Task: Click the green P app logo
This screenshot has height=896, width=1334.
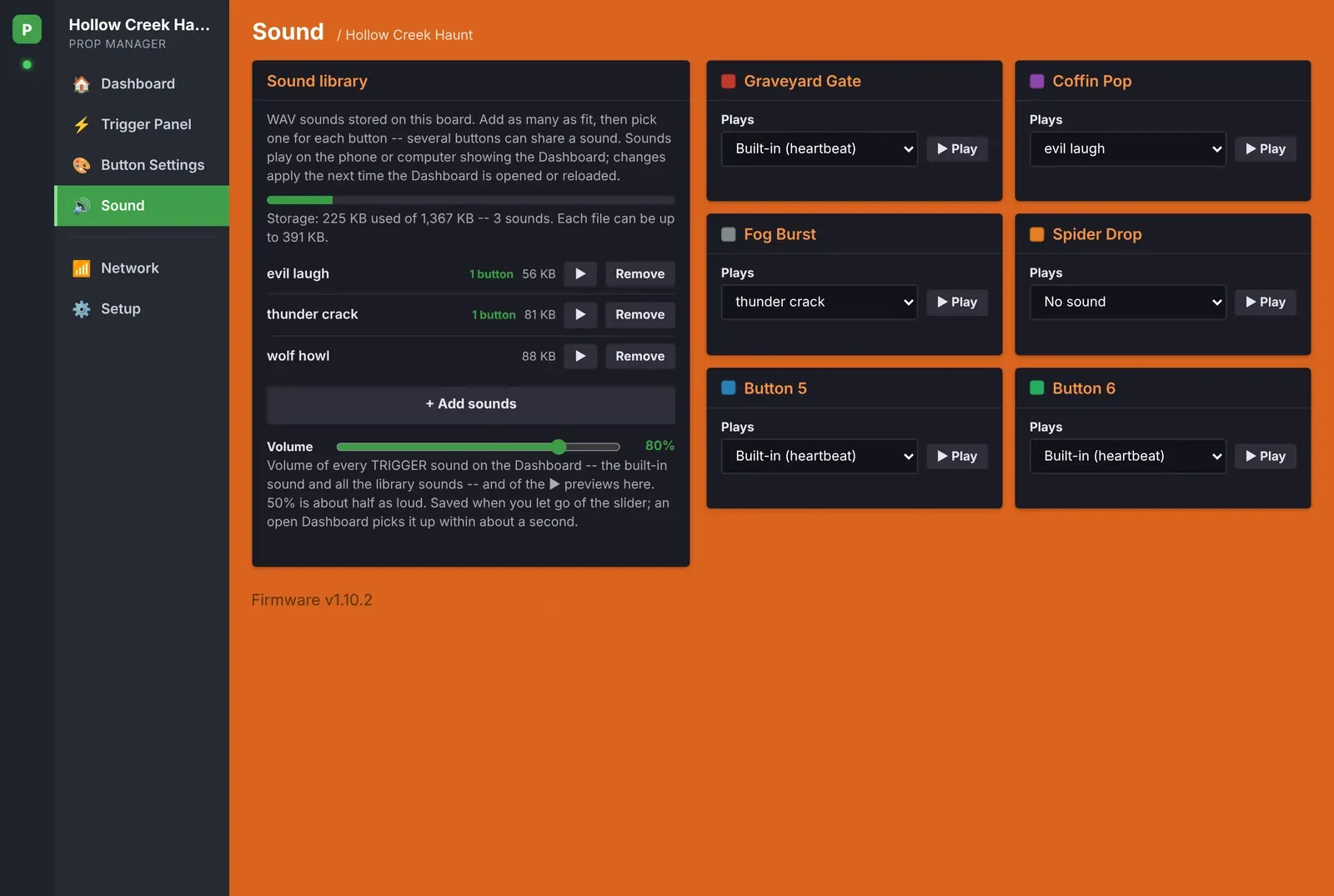Action: click(27, 29)
